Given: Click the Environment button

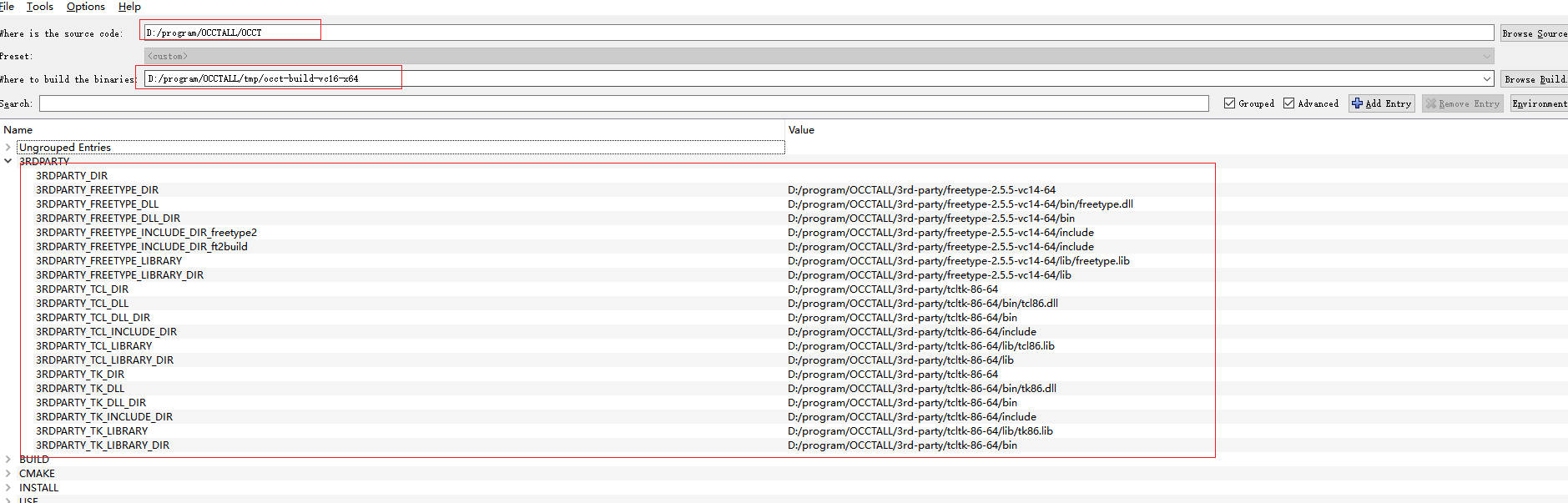Looking at the screenshot, I should click(1539, 103).
